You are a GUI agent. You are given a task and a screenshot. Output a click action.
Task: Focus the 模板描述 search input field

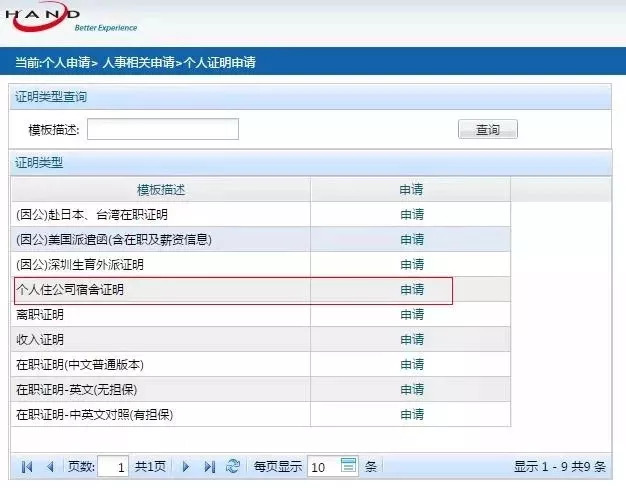(x=163, y=129)
